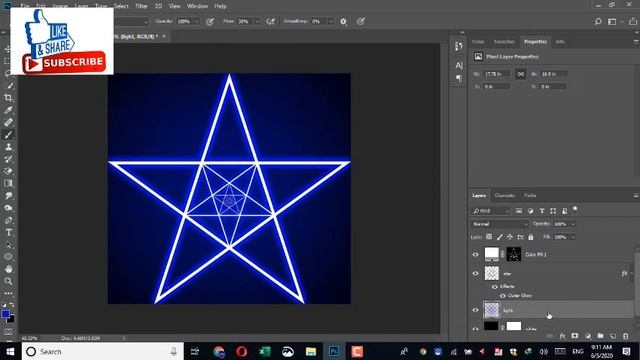Collapse star layer effects arrow
This screenshot has width=640, height=360.
click(631, 273)
